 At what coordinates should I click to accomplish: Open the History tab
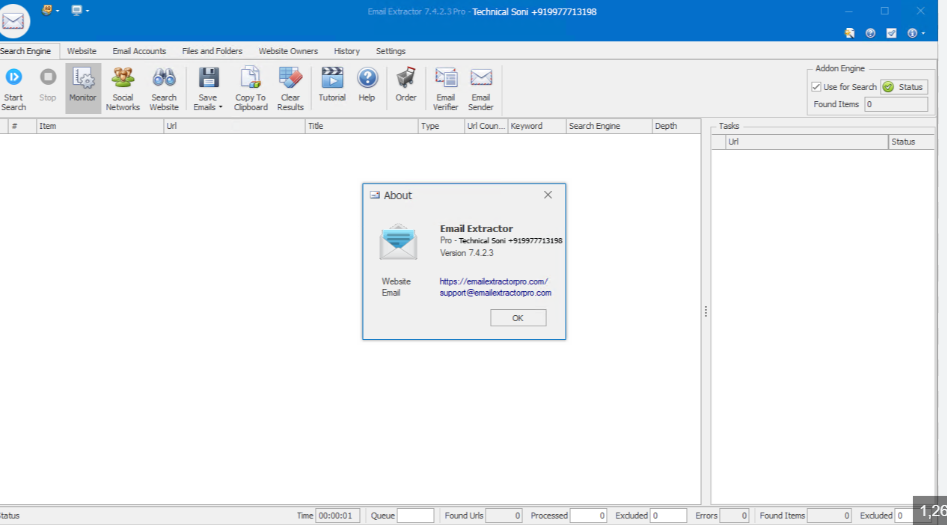[x=347, y=51]
